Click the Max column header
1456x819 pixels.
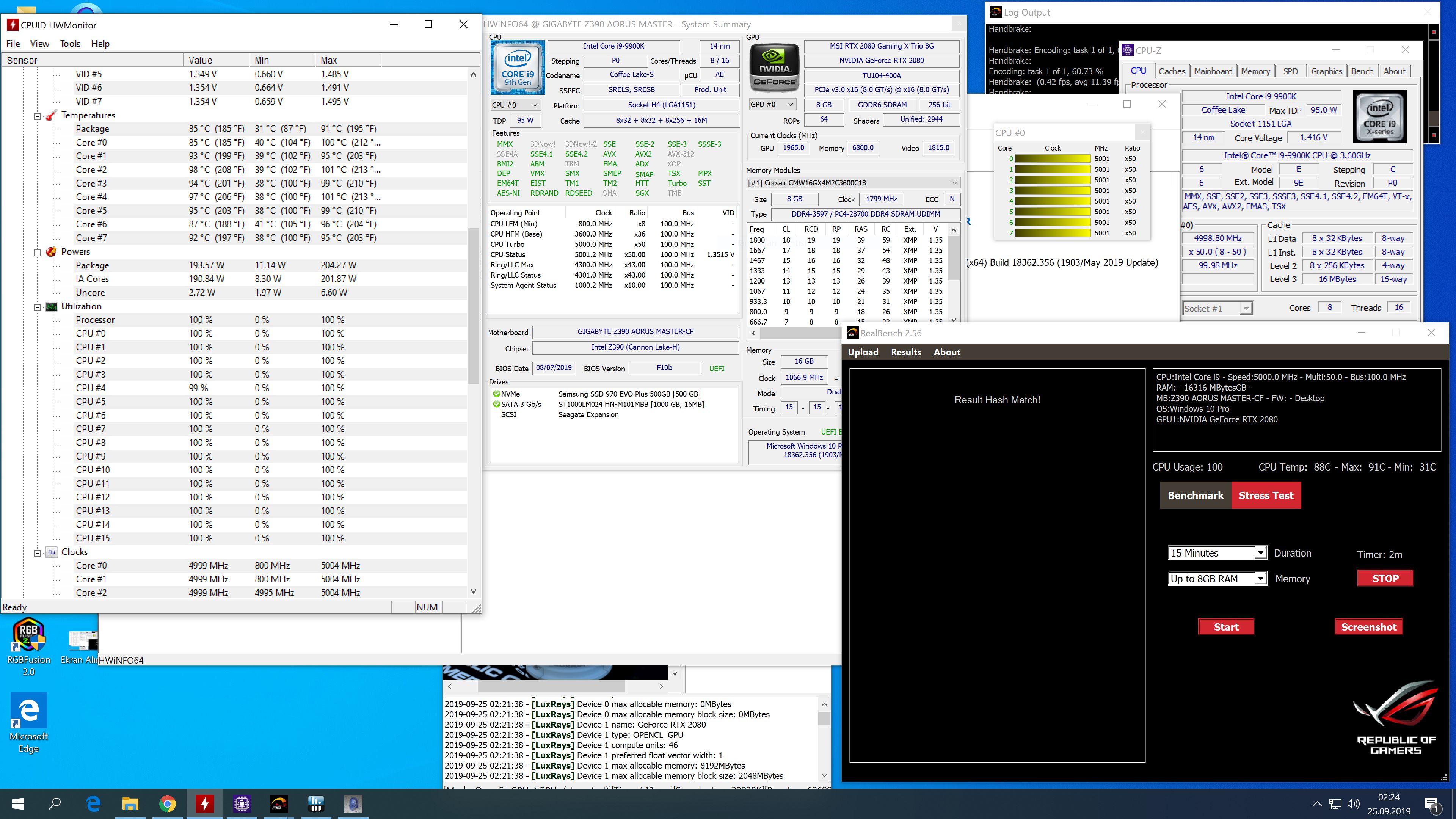(348, 60)
